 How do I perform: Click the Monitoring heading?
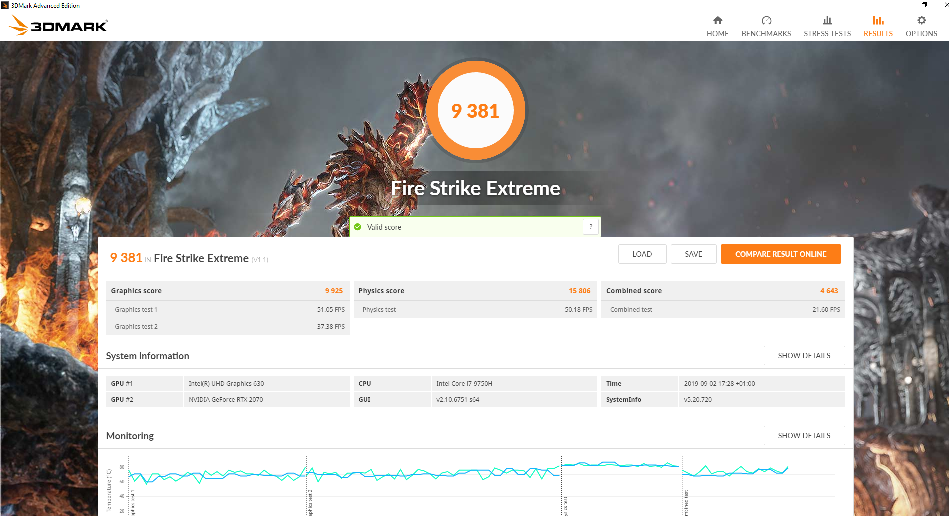pos(130,436)
